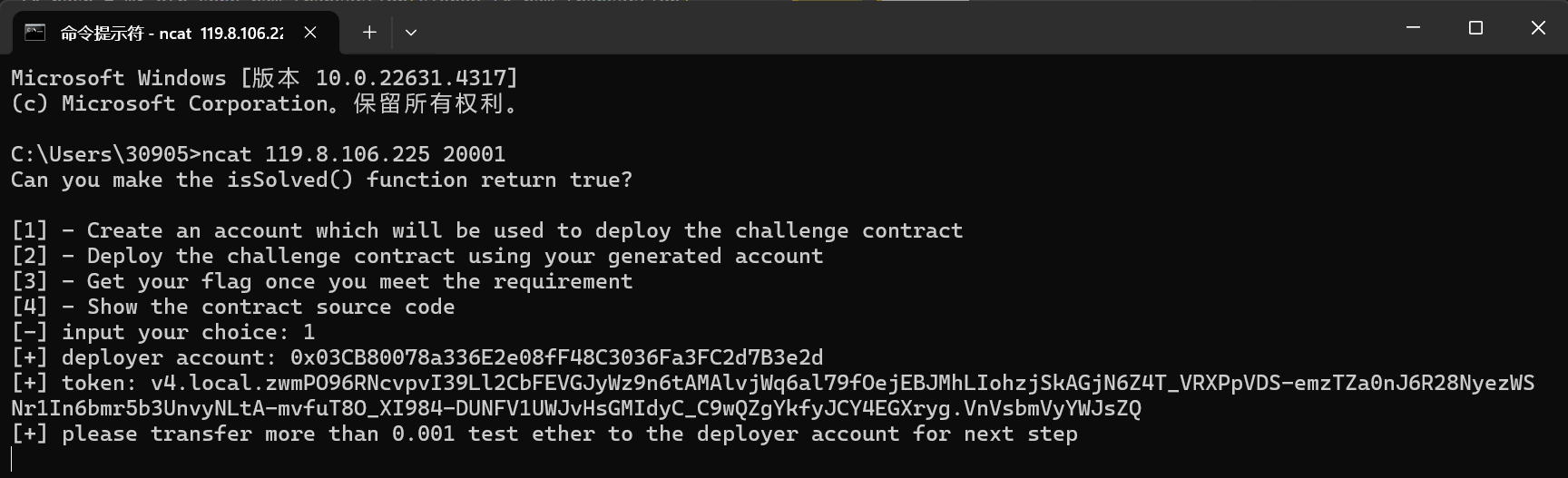Maximize the terminal window
Viewport: 1568px width, 478px height.
pyautogui.click(x=1475, y=28)
